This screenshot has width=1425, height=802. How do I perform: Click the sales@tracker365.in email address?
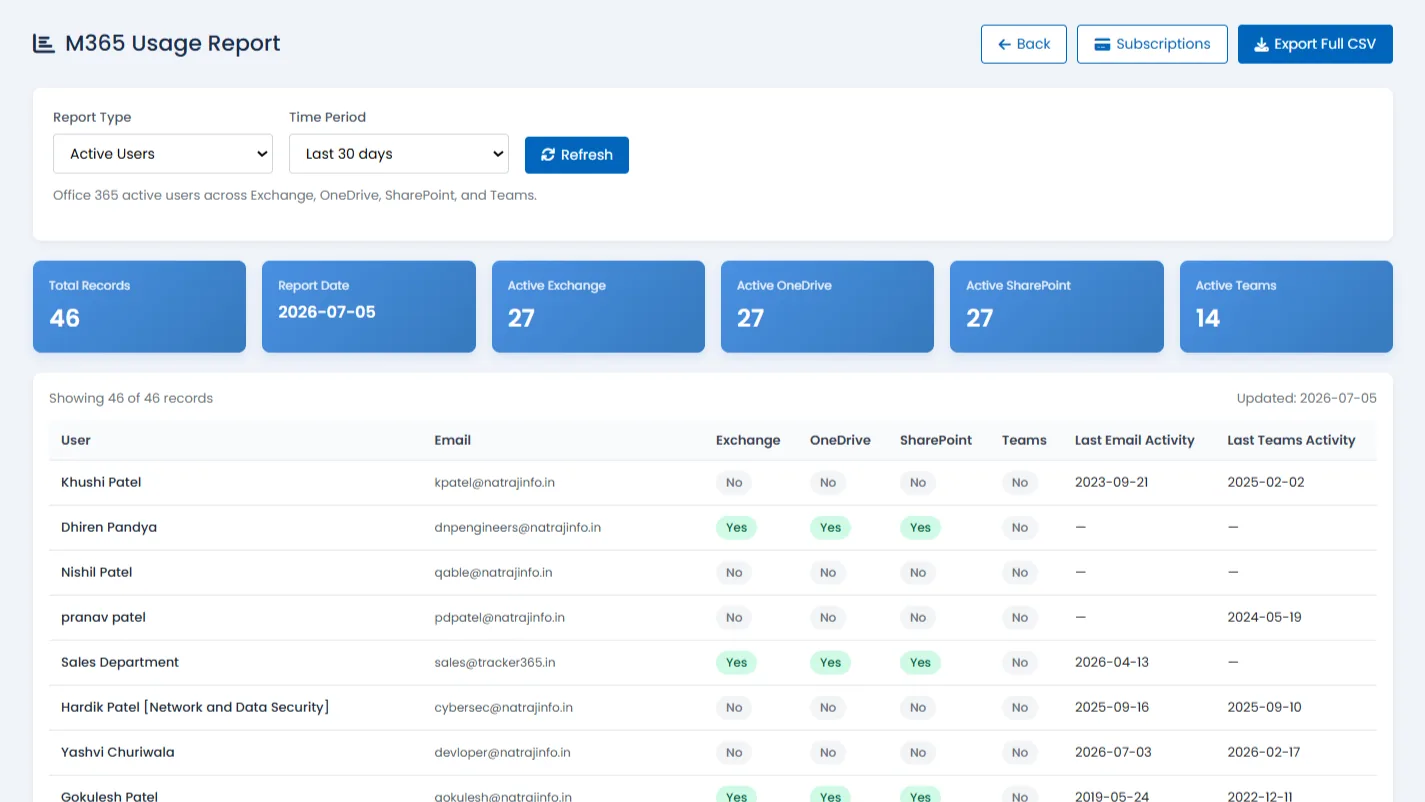495,662
